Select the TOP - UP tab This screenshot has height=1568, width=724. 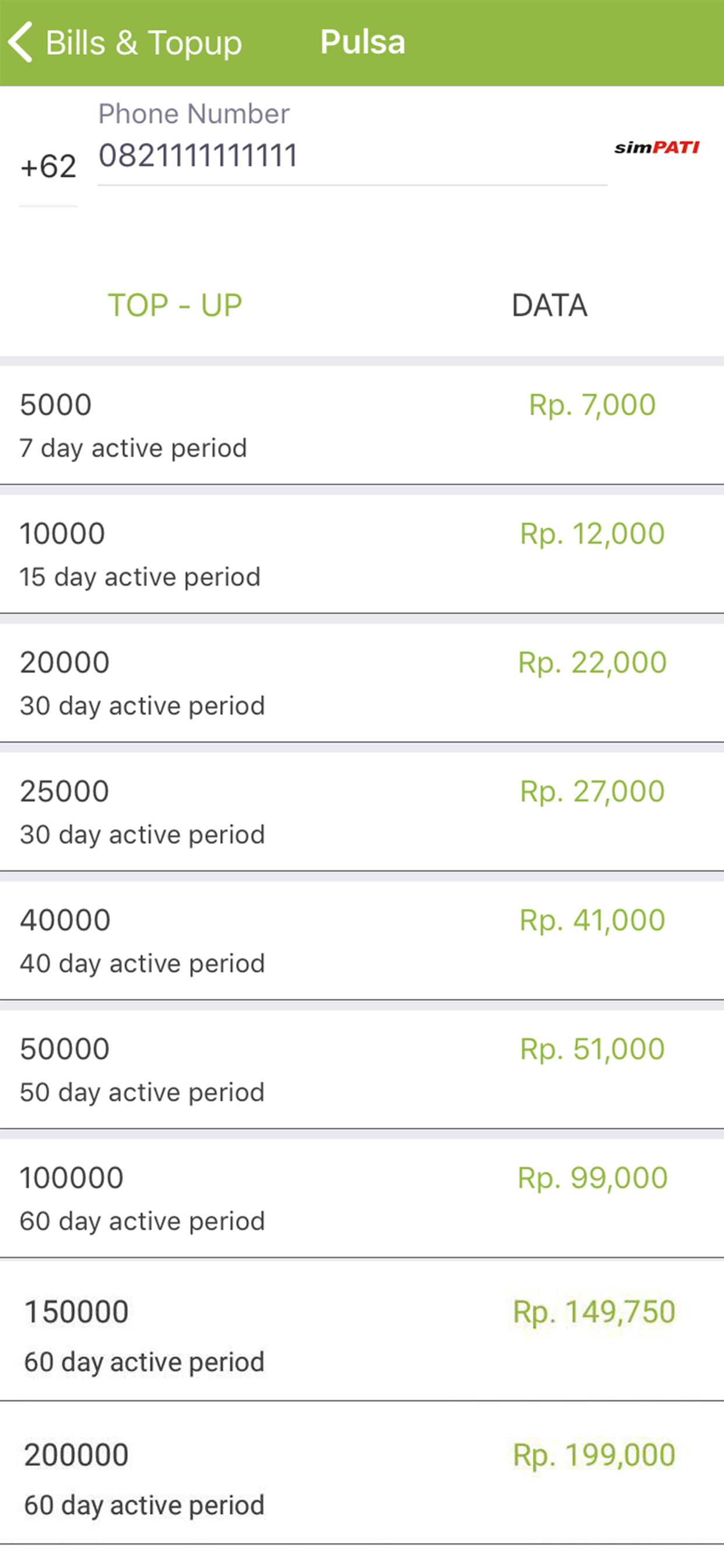175,305
